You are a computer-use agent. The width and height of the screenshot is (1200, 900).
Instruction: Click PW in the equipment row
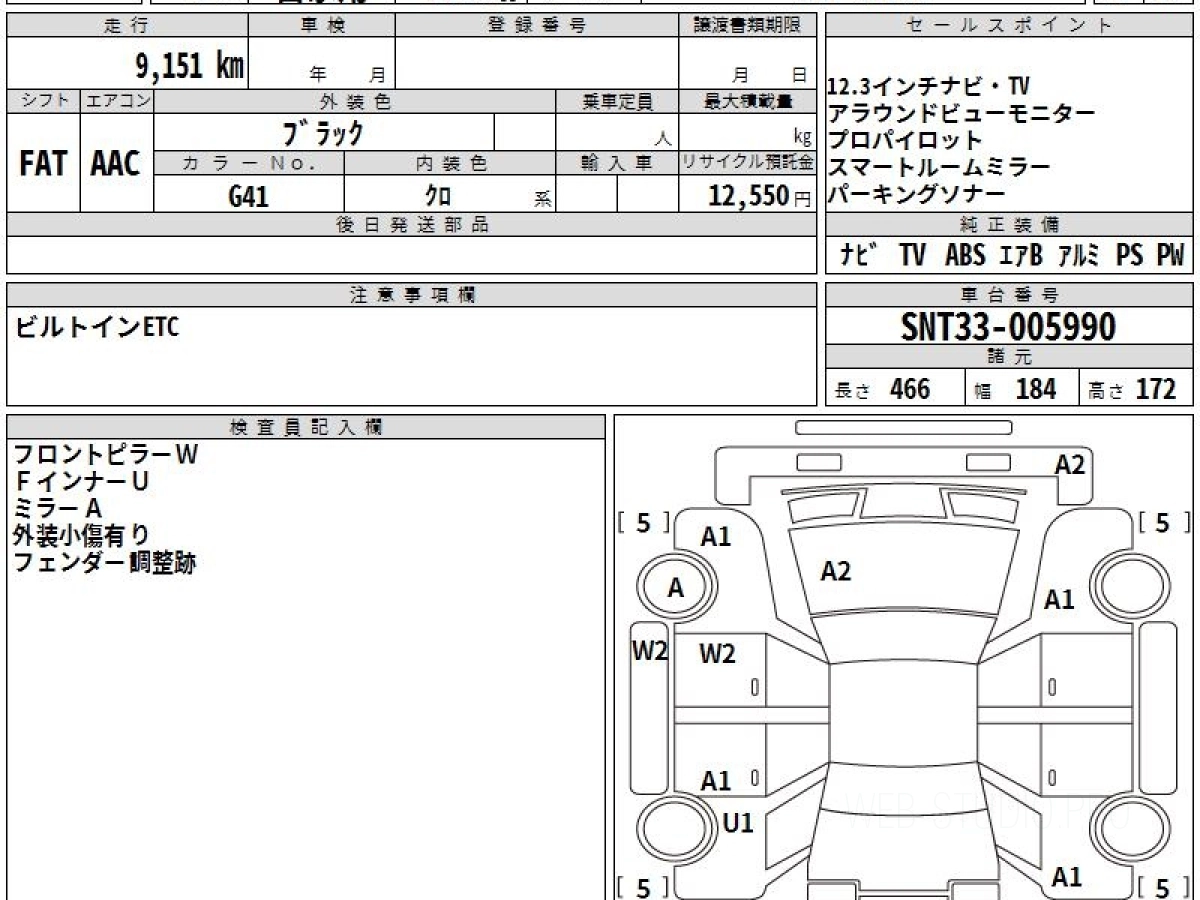click(1170, 255)
